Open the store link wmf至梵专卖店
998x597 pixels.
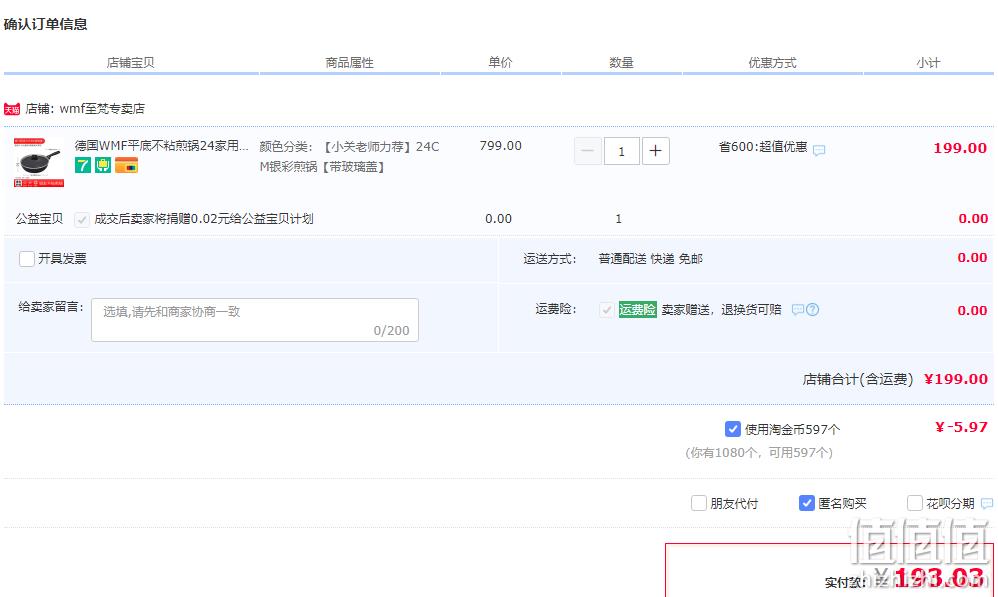pos(102,109)
